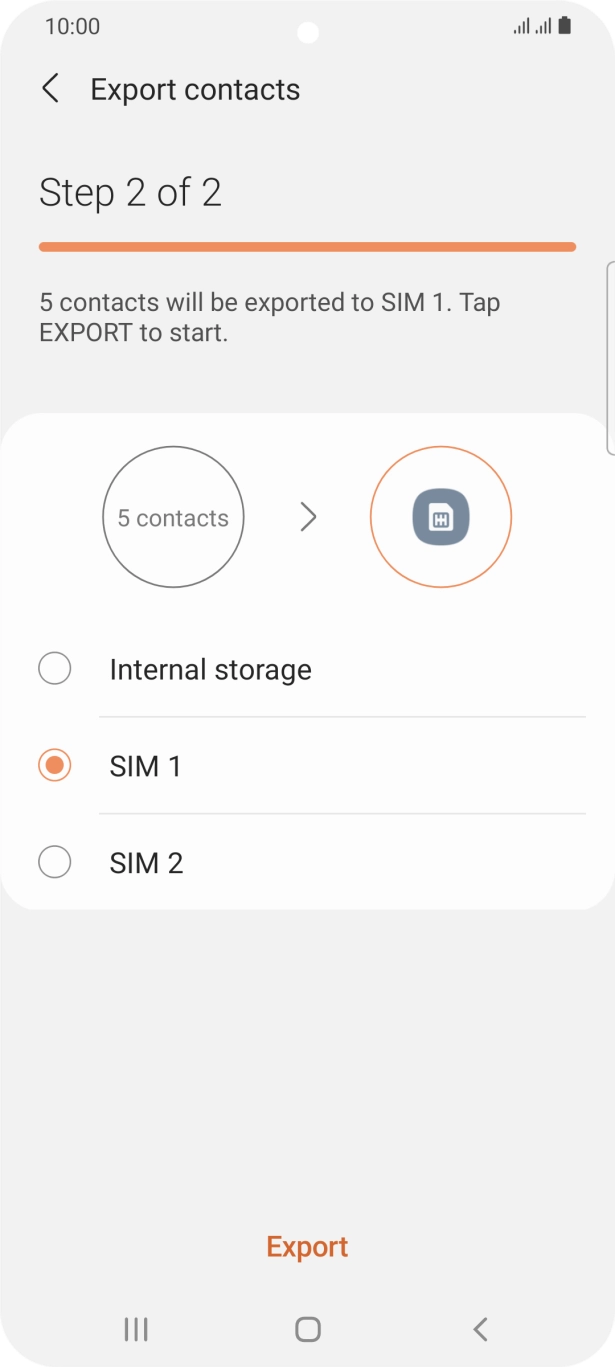Tap the export description text
The height and width of the screenshot is (1367, 615).
point(270,317)
